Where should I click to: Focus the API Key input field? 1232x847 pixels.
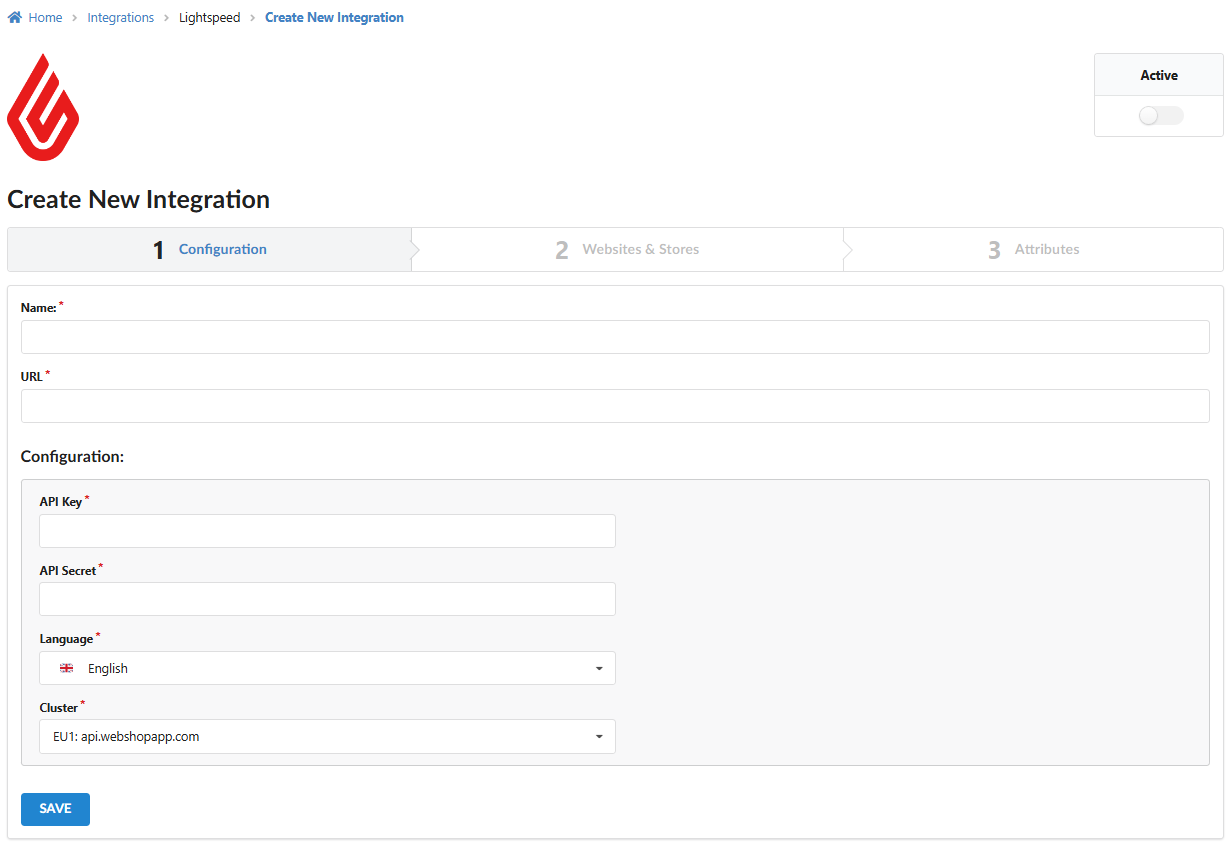click(327, 531)
